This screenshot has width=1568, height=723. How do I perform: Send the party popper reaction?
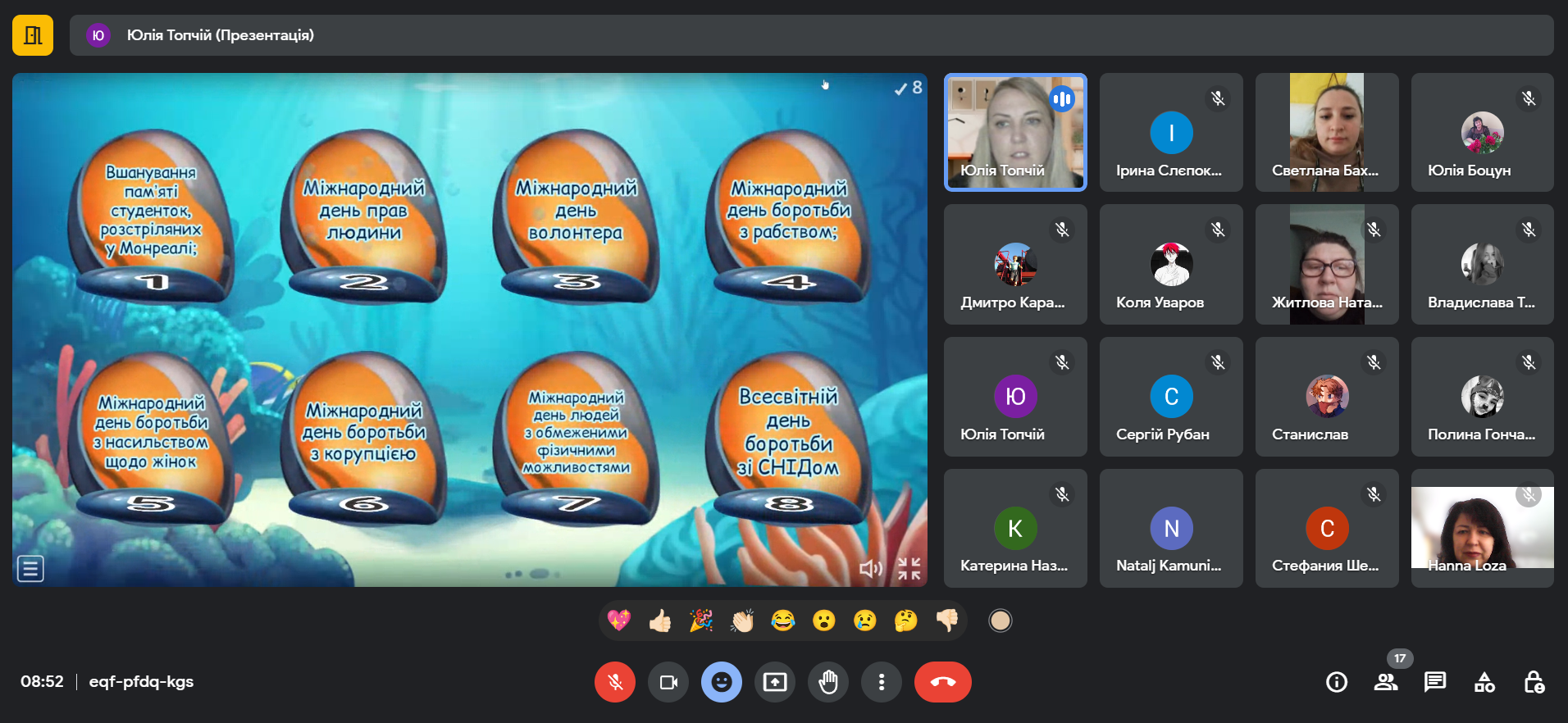coord(701,621)
